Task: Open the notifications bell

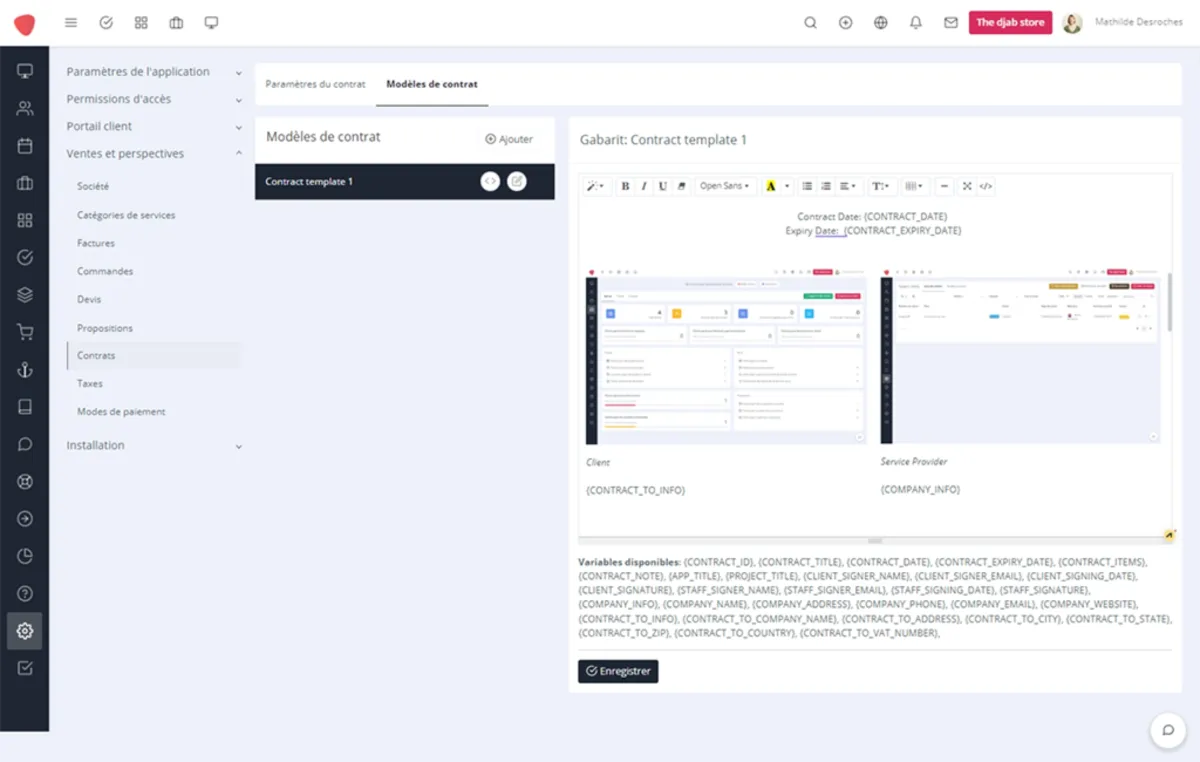Action: 916,23
